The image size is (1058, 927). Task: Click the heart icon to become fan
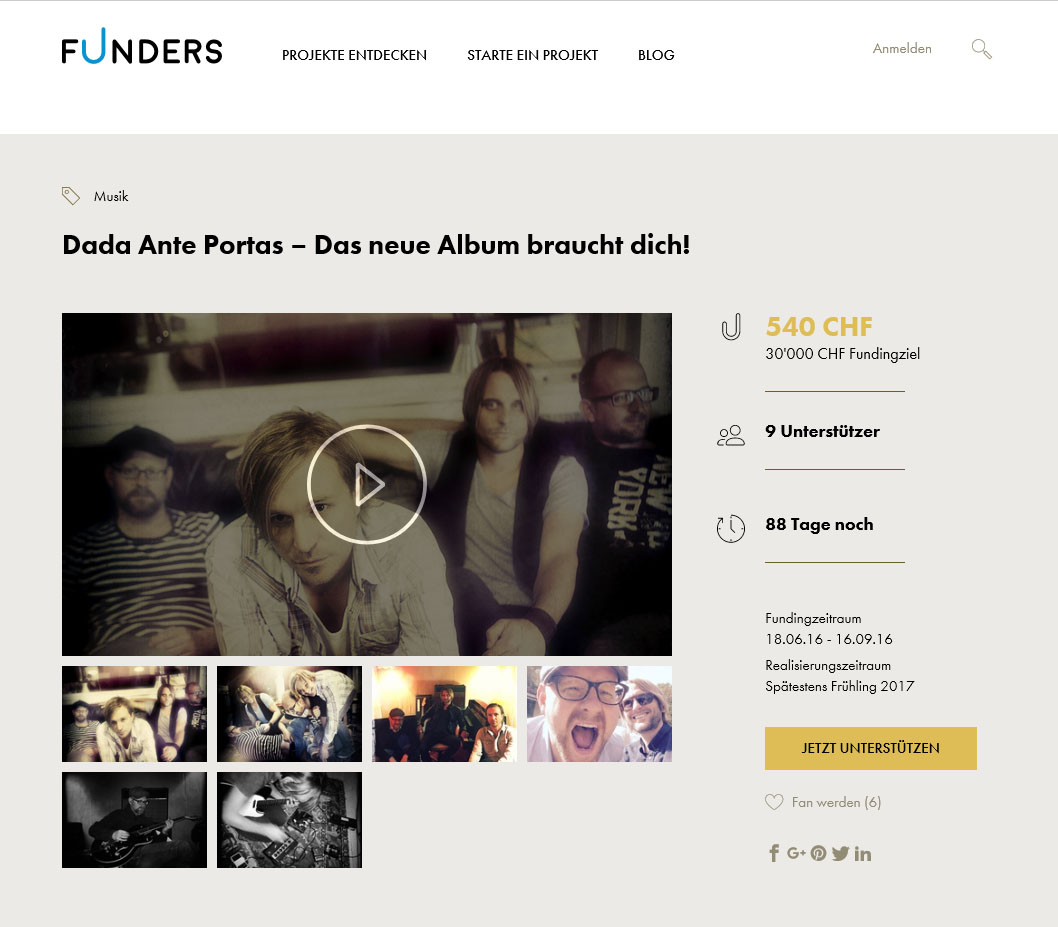point(774,802)
